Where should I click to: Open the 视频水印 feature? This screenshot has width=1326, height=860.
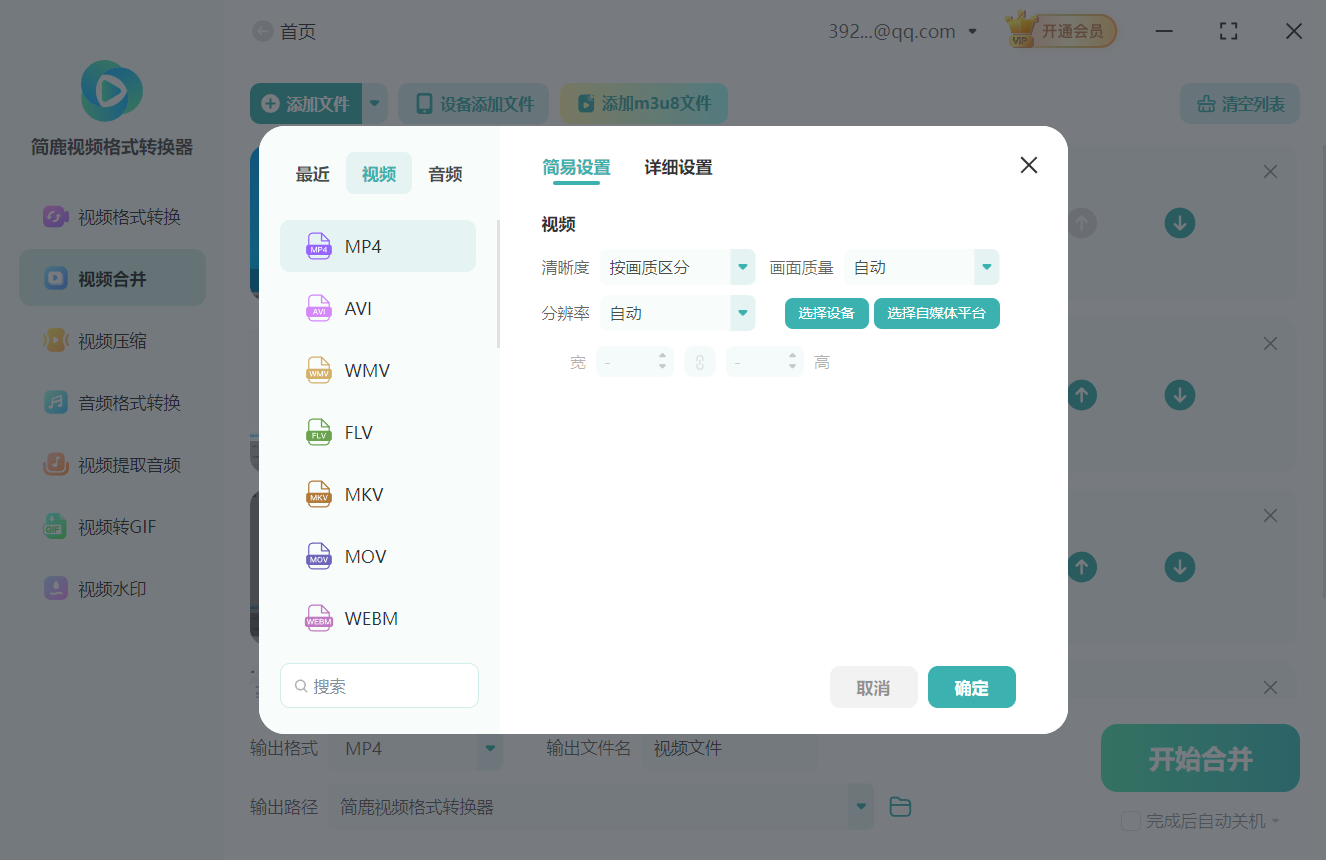point(112,588)
